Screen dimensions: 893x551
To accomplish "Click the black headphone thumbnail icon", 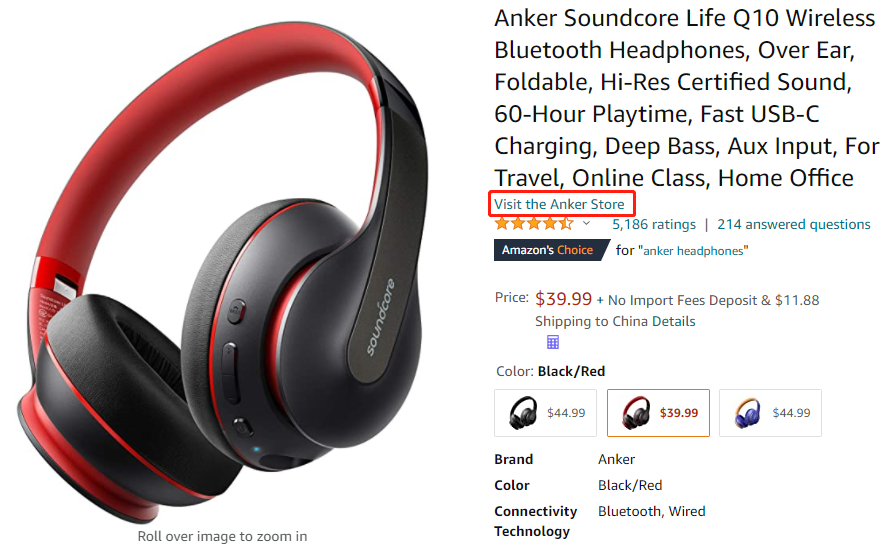I will (523, 413).
